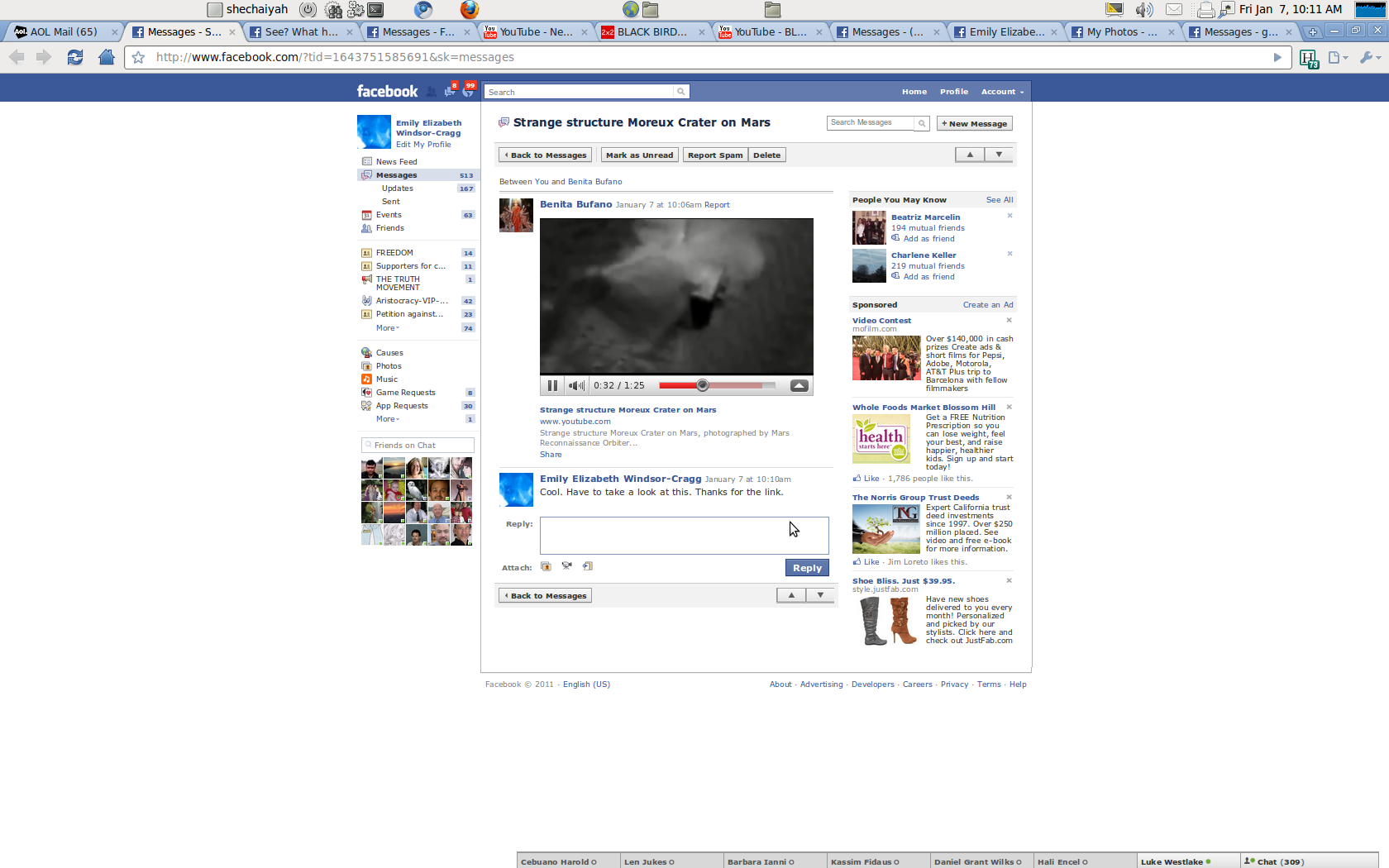Viewport: 1389px width, 868px height.
Task: Go to next message with top down arrow
Action: point(999,155)
